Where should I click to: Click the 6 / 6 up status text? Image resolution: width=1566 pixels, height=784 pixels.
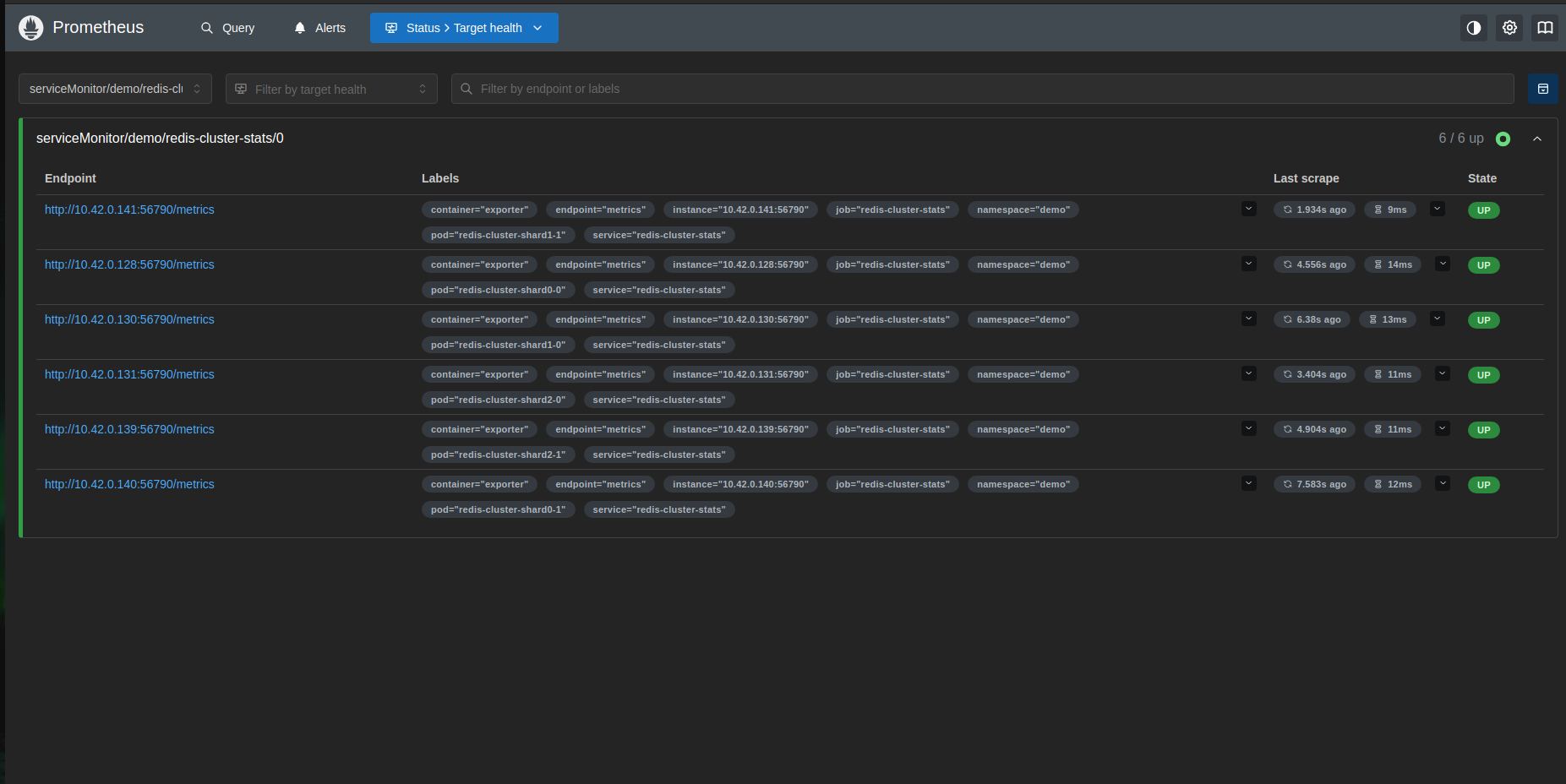[x=1461, y=139]
